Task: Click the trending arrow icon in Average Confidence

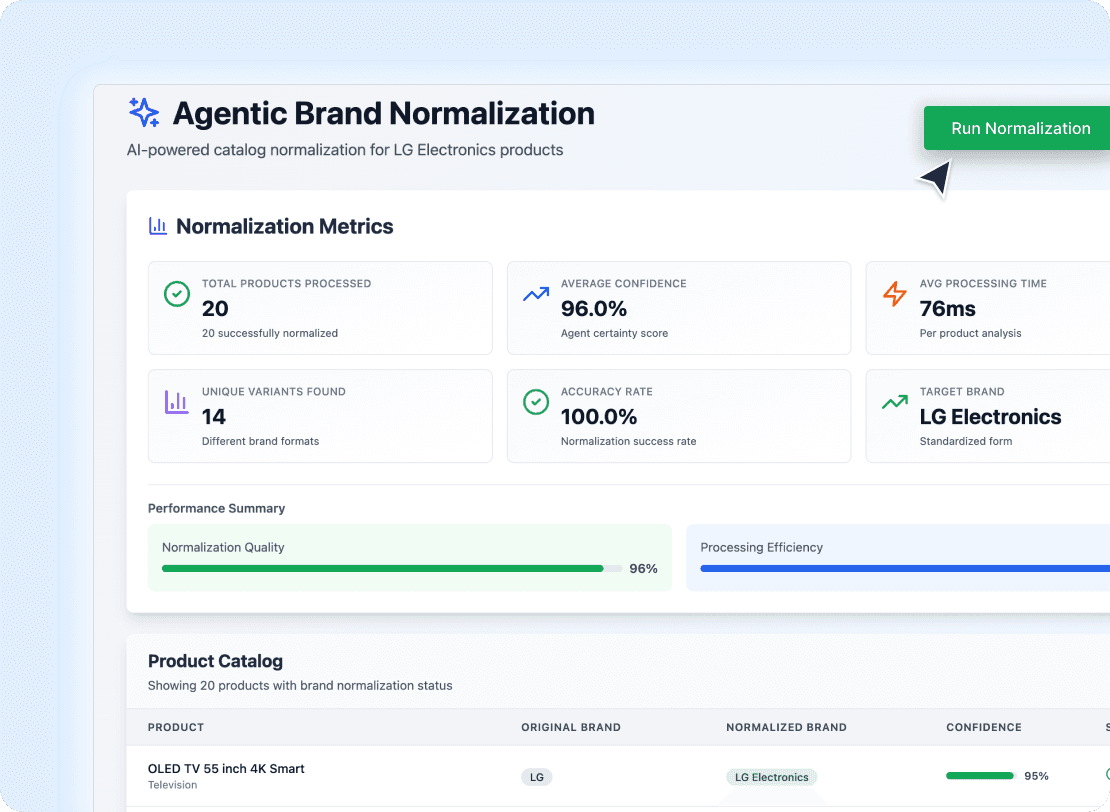Action: pos(536,294)
